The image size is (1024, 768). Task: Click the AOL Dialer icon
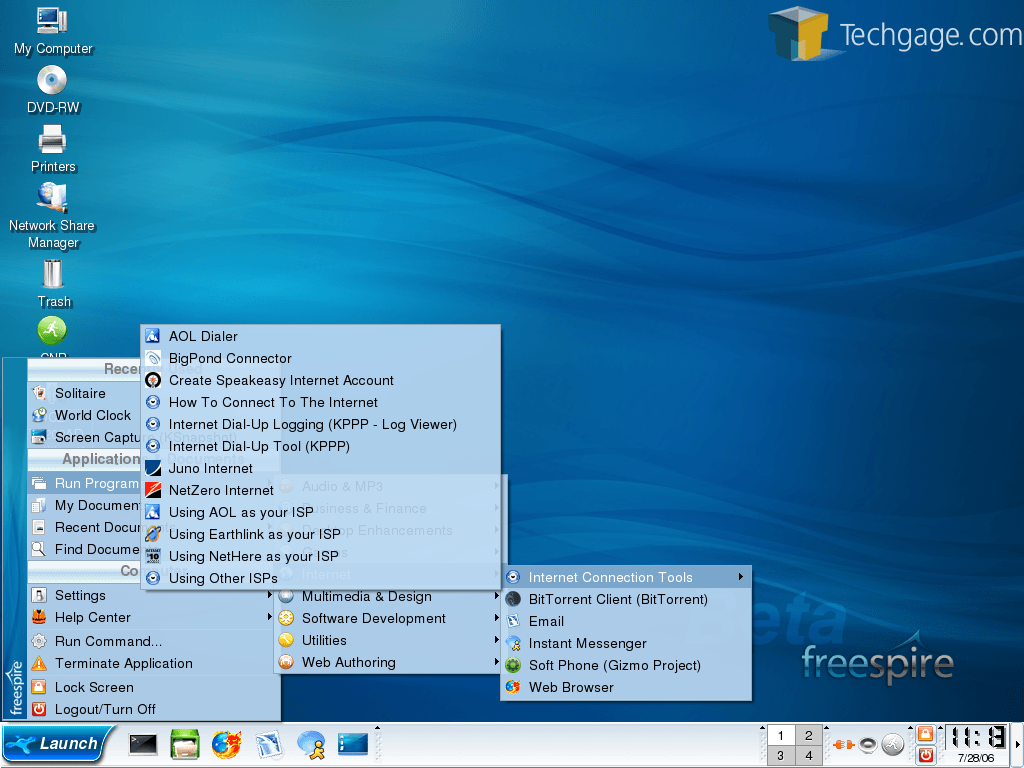[x=153, y=336]
